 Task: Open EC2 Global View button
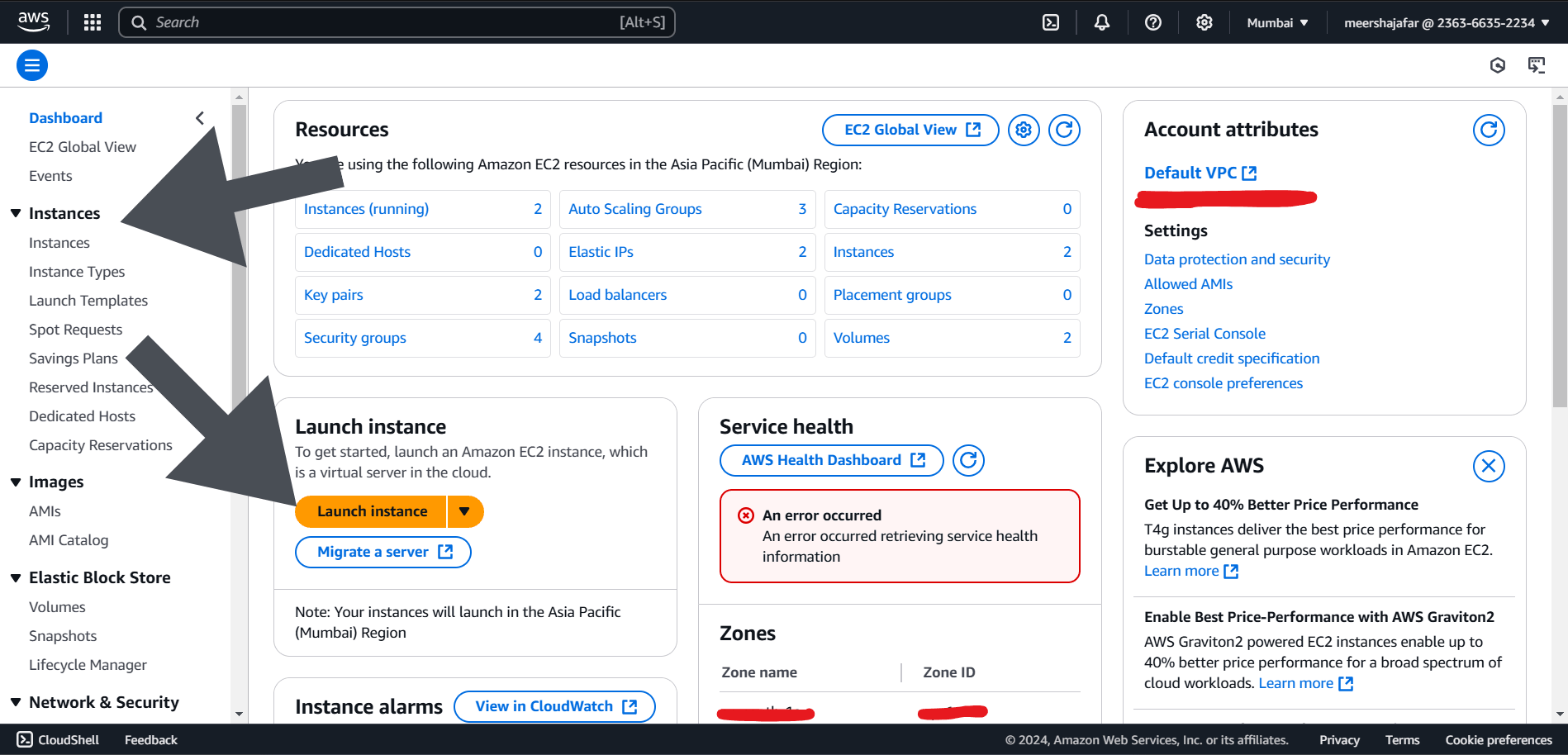[x=910, y=130]
